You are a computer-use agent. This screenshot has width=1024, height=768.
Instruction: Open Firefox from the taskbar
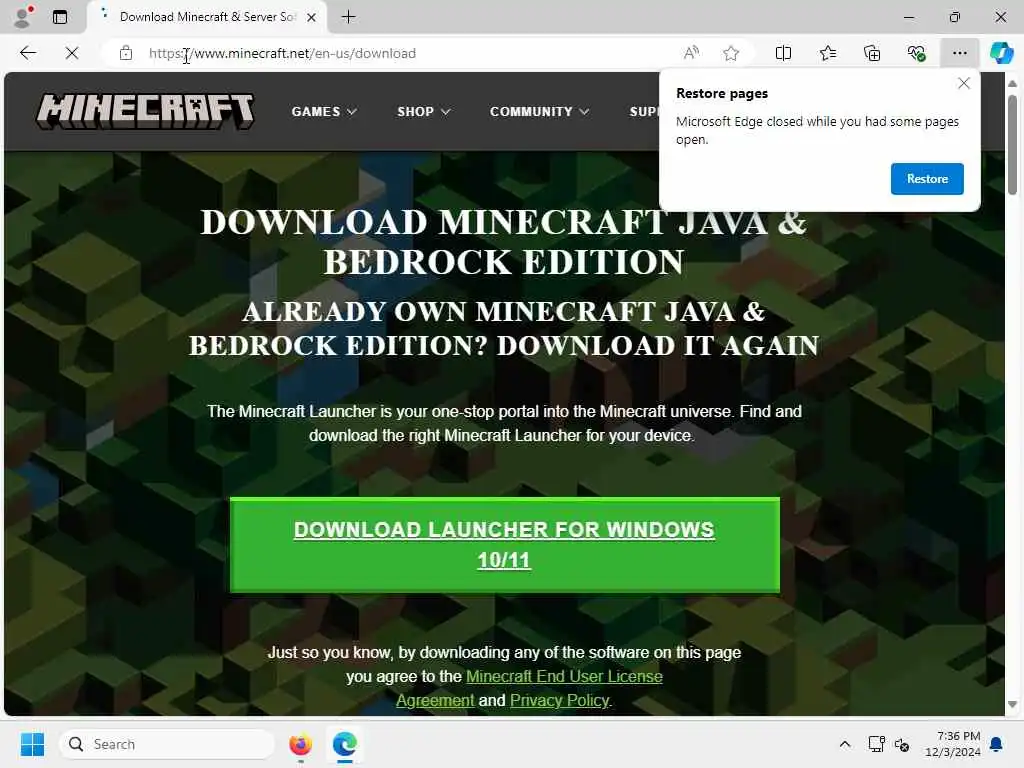coord(300,744)
